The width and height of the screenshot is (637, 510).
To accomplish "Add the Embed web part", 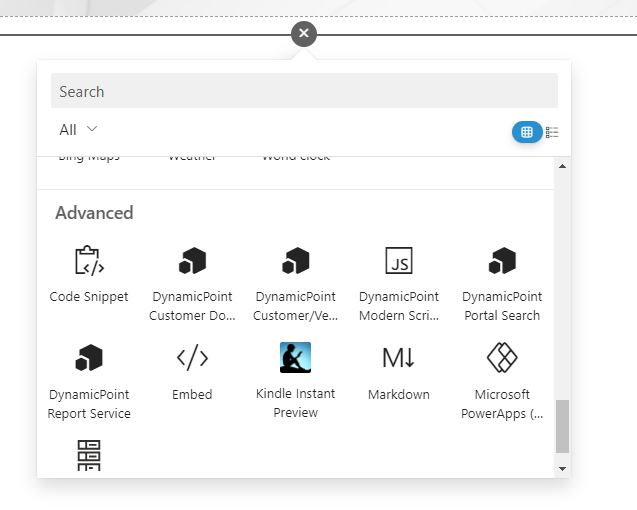I will tap(193, 373).
